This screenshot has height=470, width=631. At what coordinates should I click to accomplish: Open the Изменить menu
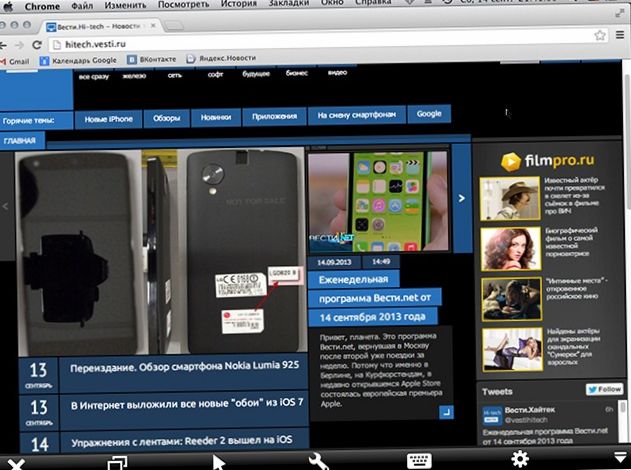pyautogui.click(x=125, y=5)
